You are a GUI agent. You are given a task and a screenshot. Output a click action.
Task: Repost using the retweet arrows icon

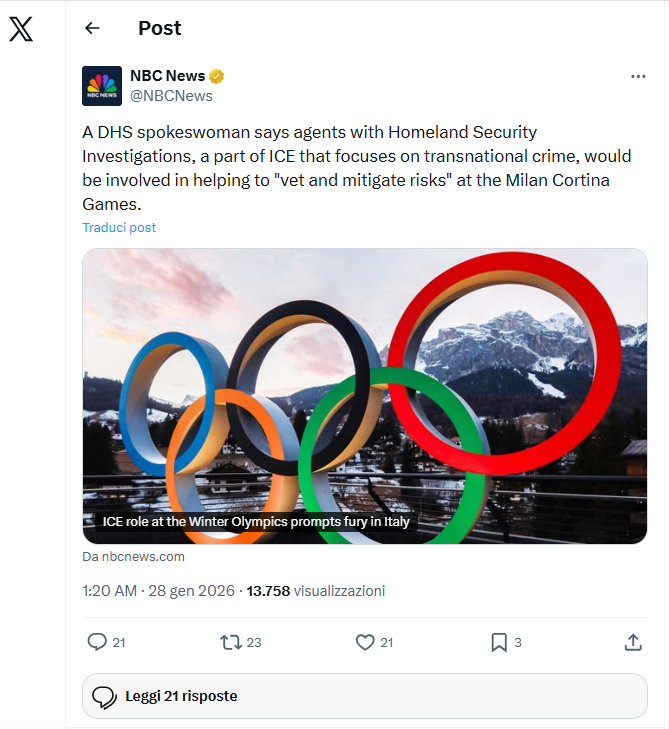pos(231,642)
